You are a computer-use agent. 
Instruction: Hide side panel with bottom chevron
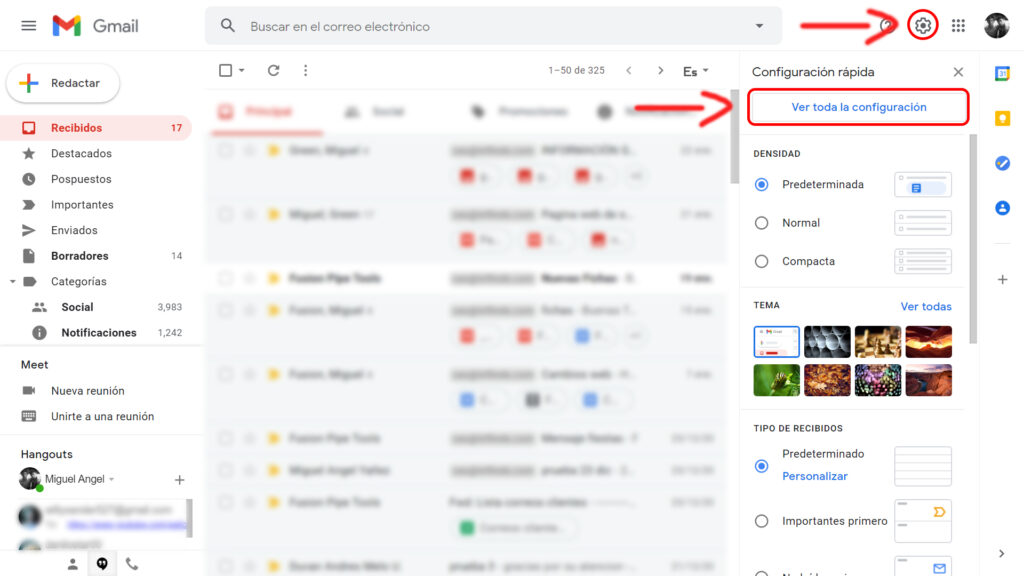[x=1002, y=554]
